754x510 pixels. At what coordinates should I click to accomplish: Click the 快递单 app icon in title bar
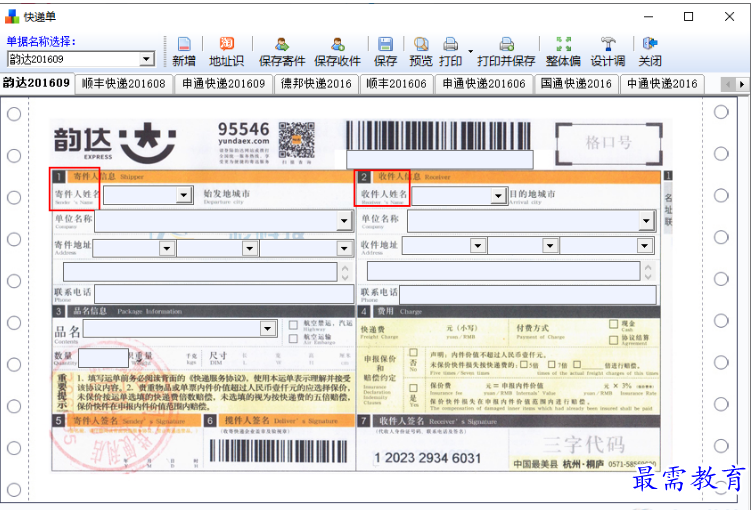coord(12,17)
